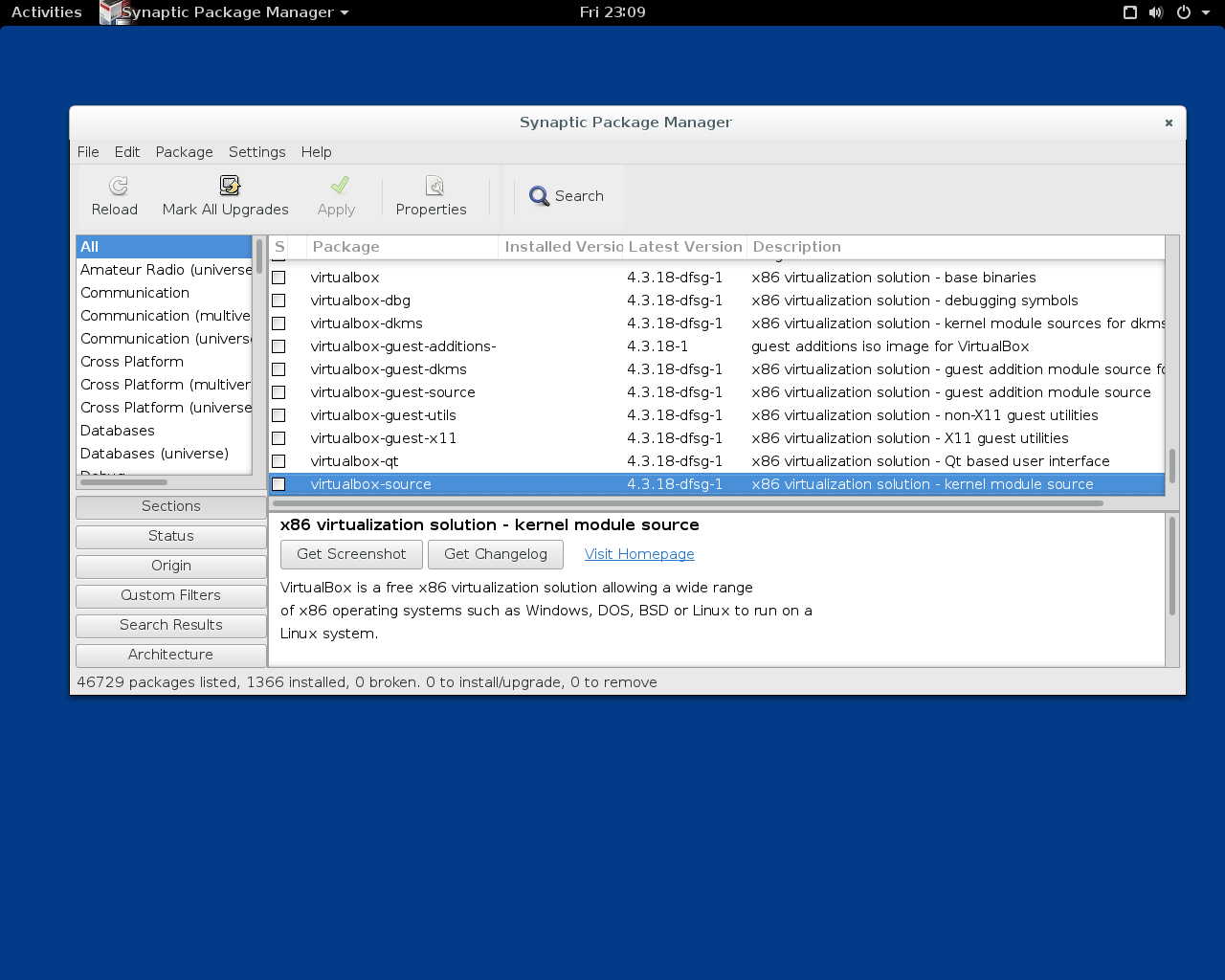Open the volume icon in top bar

click(1156, 12)
